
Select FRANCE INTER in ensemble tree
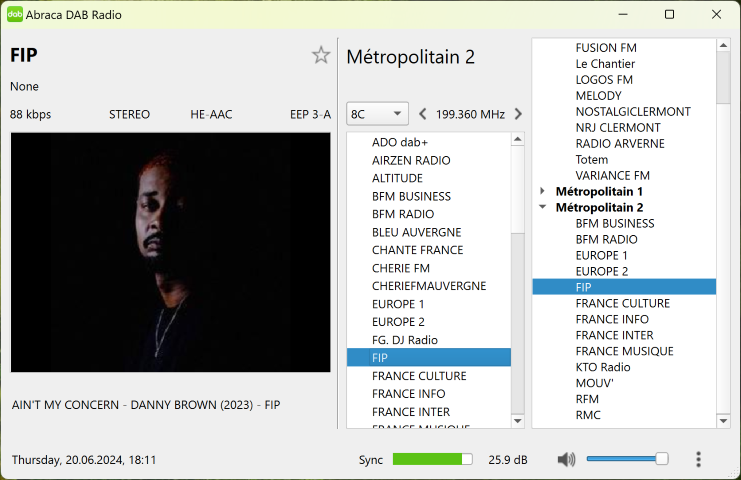[614, 335]
